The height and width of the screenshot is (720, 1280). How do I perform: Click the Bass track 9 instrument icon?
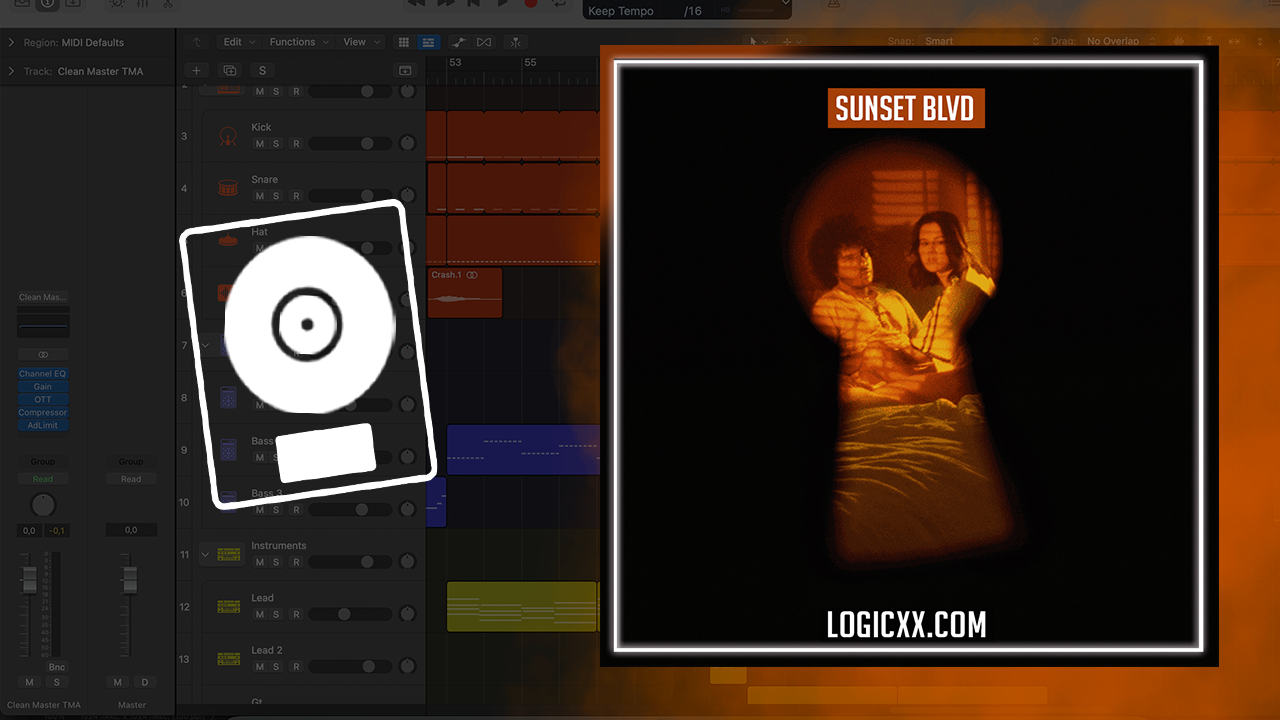click(229, 450)
